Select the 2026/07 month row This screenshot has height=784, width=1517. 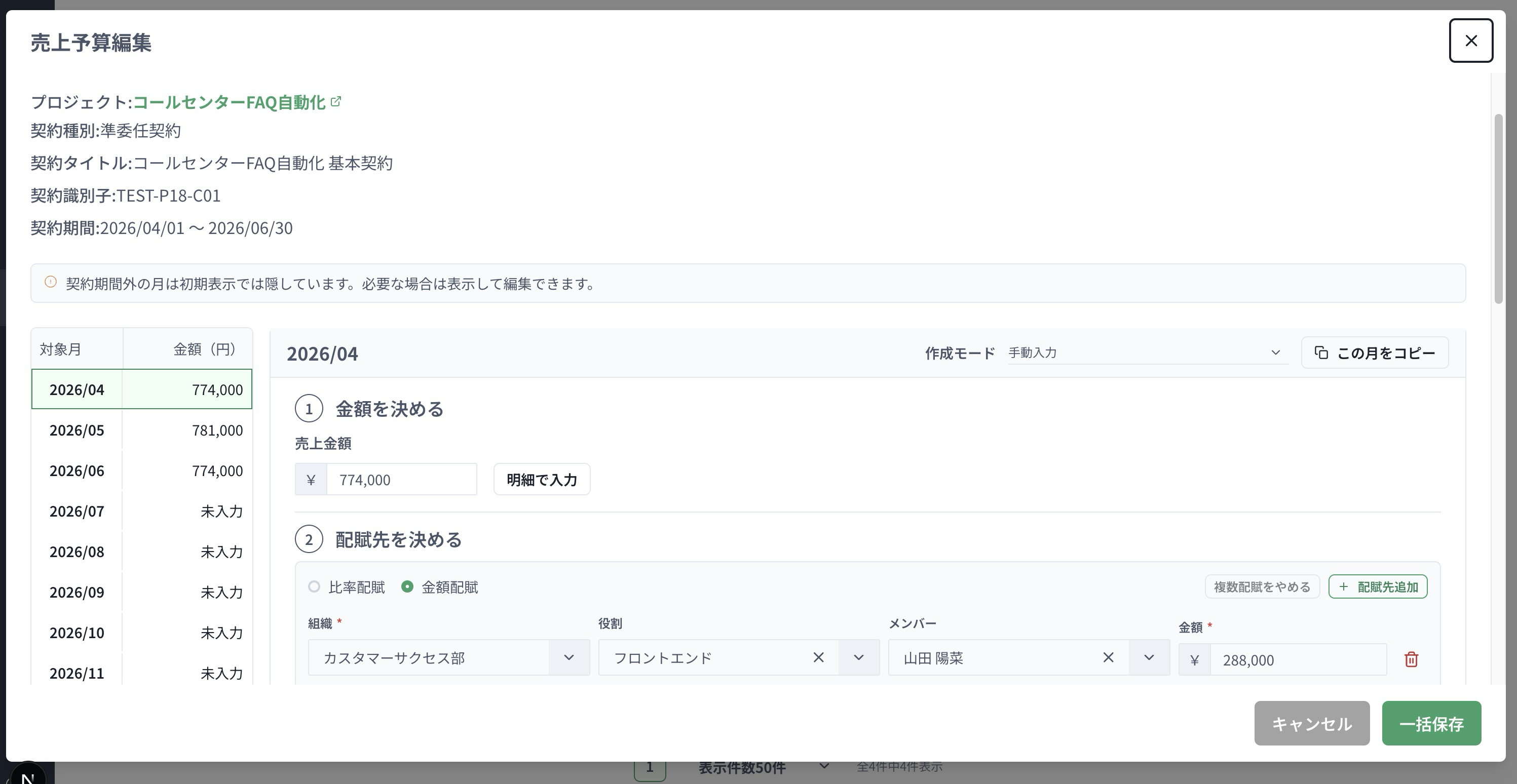pyautogui.click(x=141, y=511)
